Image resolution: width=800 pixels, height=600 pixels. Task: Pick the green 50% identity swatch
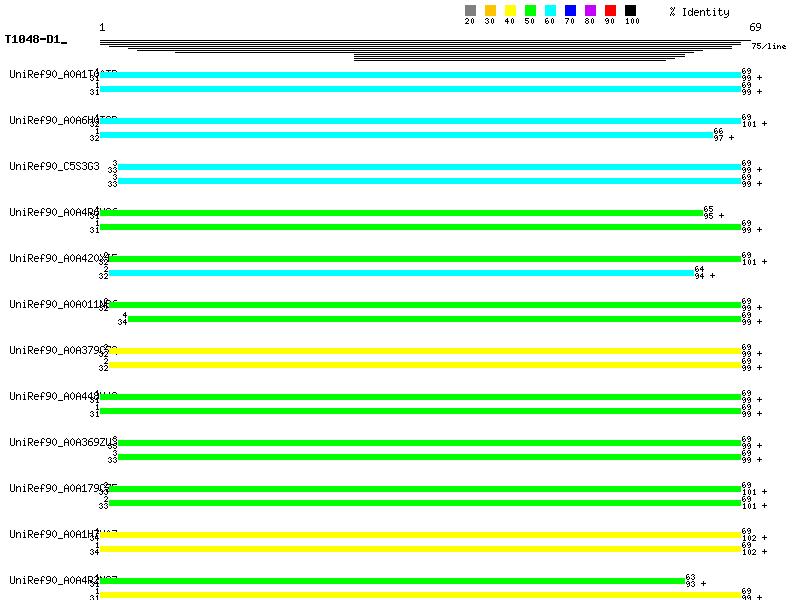click(x=530, y=11)
